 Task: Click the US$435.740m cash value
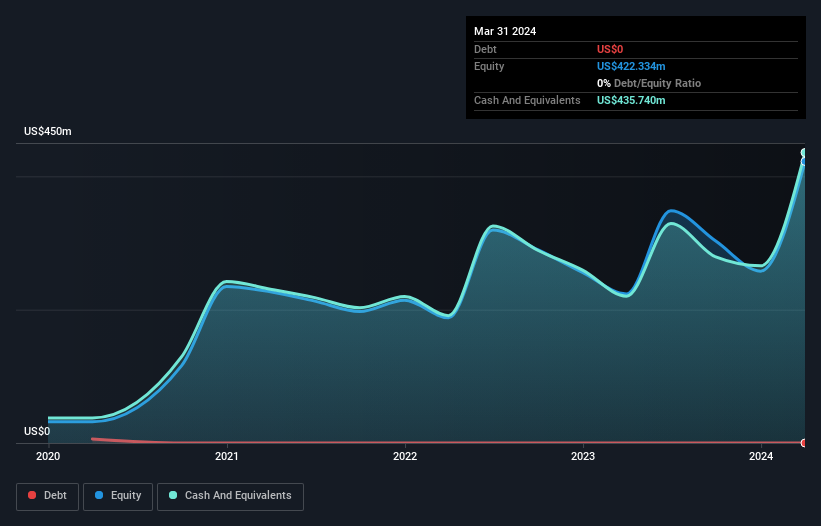631,100
